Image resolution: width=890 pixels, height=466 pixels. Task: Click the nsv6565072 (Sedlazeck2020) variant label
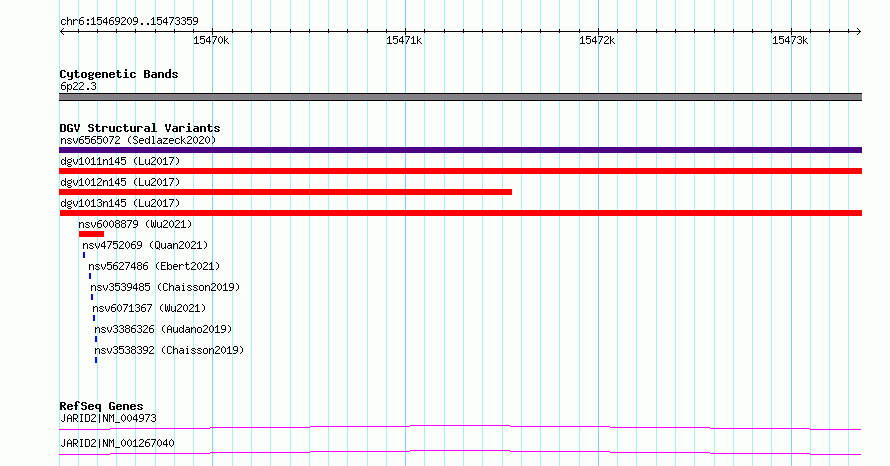[x=138, y=140]
